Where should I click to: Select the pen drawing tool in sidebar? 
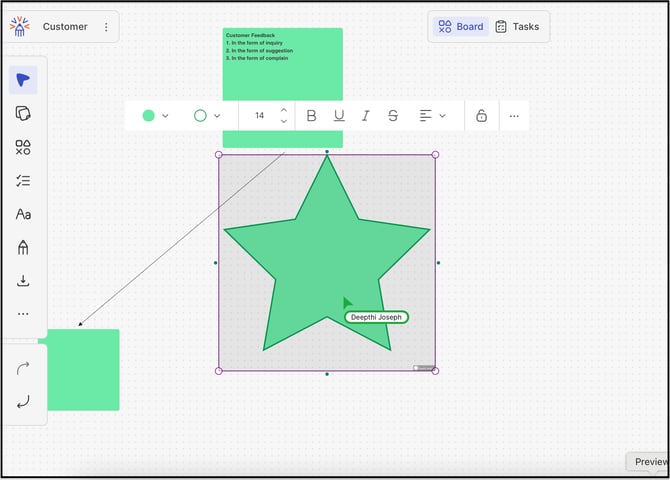(x=23, y=247)
